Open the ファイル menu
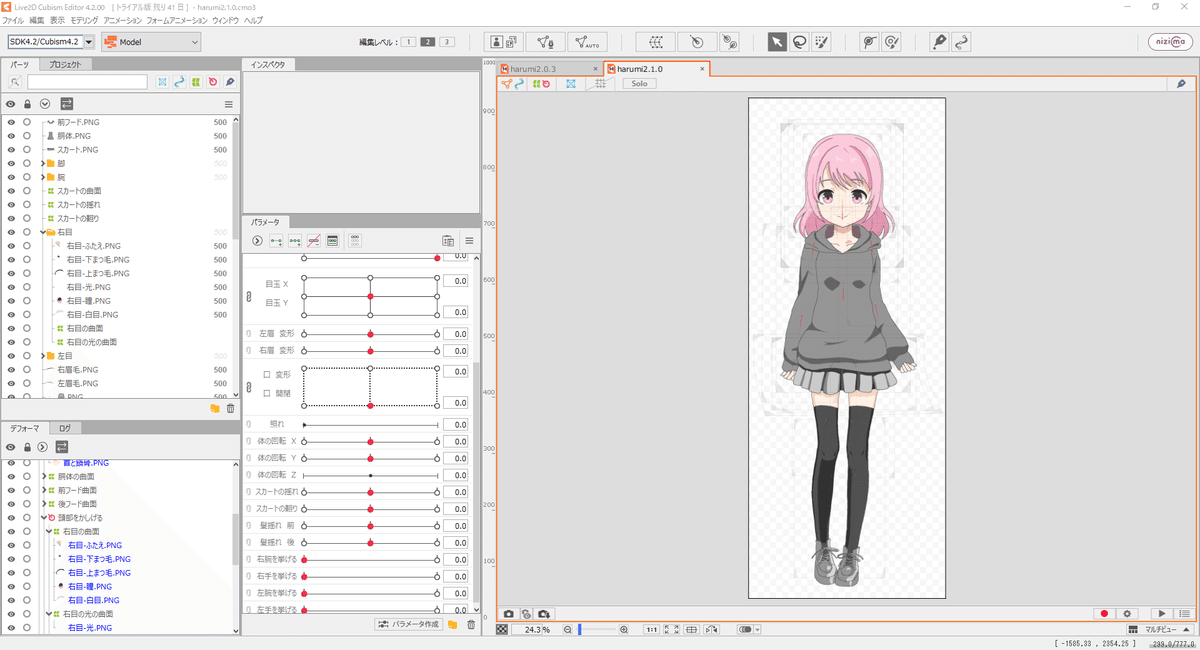This screenshot has width=1200, height=650. [13, 20]
